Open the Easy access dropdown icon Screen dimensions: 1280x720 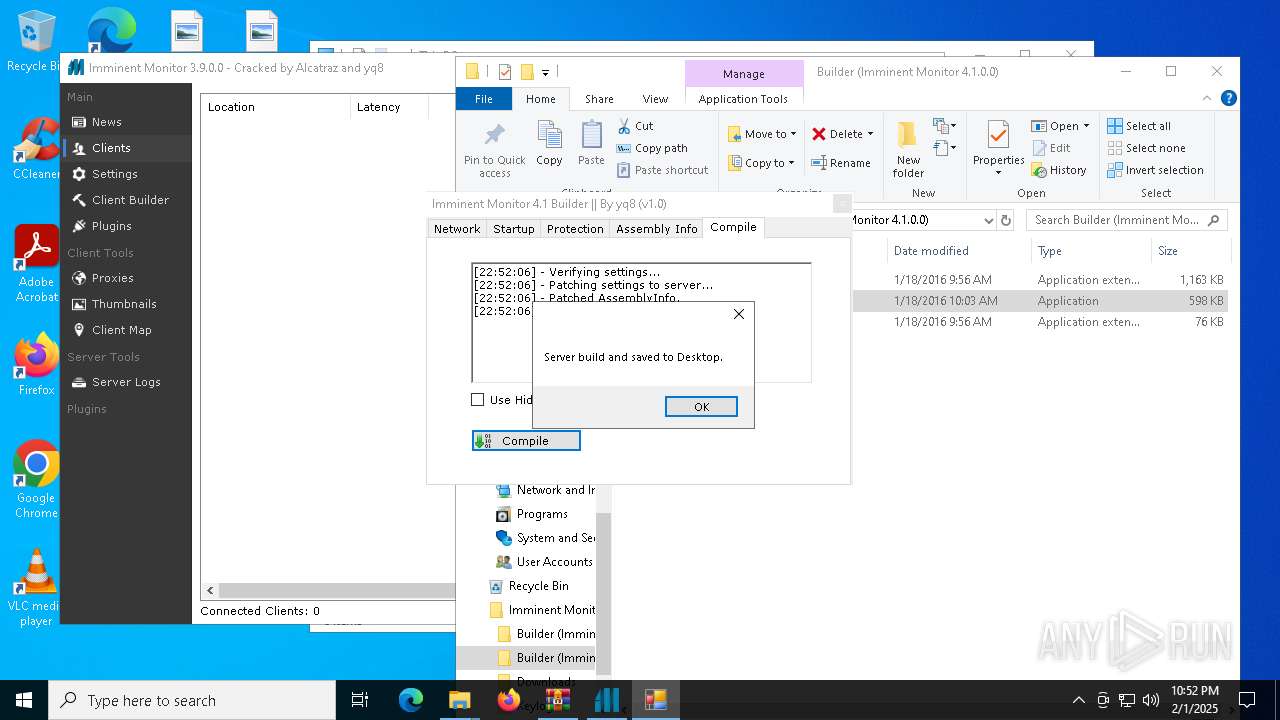[943, 148]
